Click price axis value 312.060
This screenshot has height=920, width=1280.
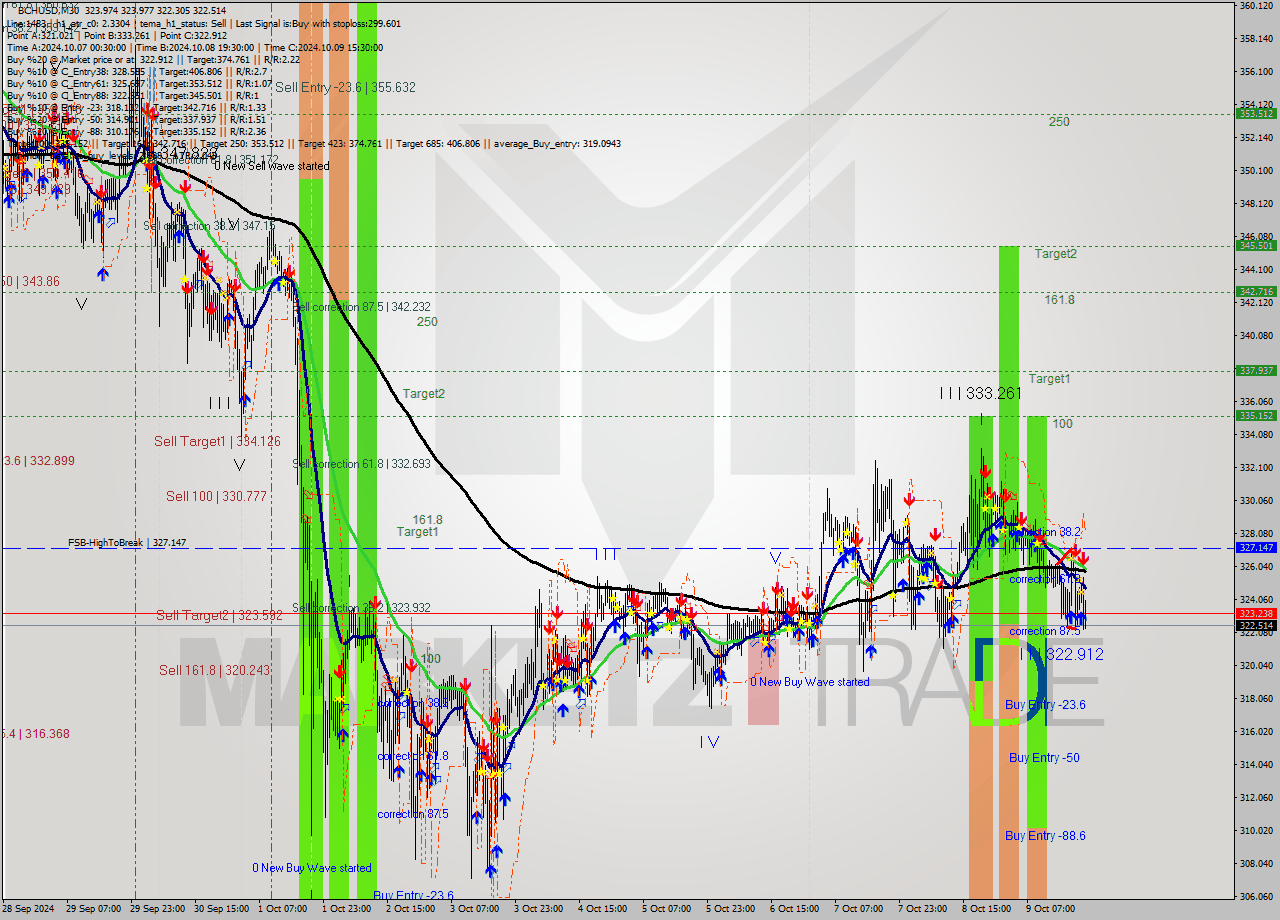coord(1256,797)
